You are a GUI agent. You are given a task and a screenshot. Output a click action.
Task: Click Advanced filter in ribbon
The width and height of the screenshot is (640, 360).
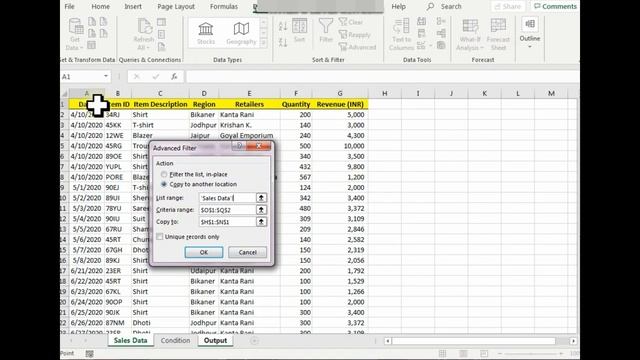[358, 47]
